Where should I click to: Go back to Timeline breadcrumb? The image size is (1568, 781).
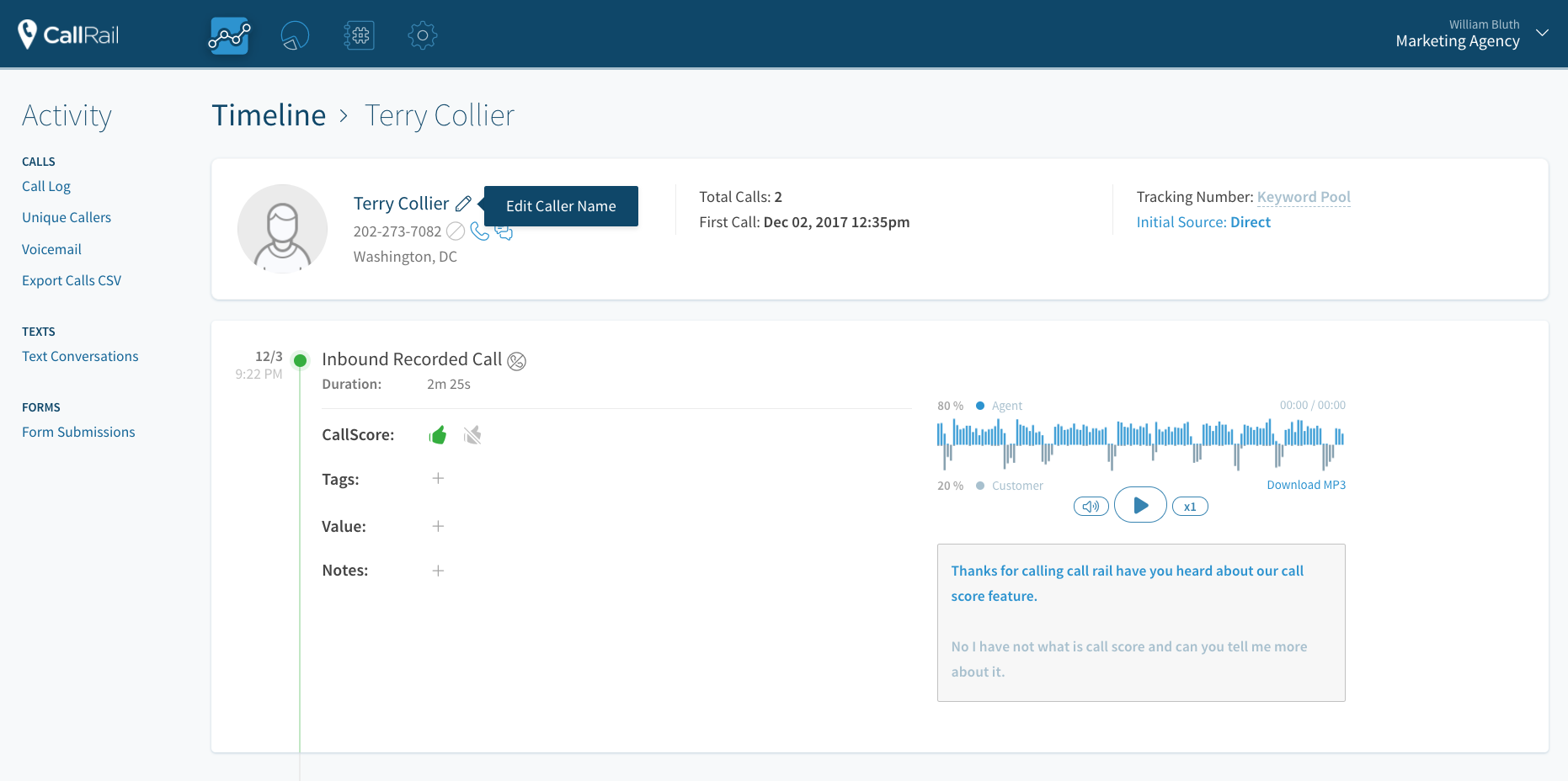269,115
